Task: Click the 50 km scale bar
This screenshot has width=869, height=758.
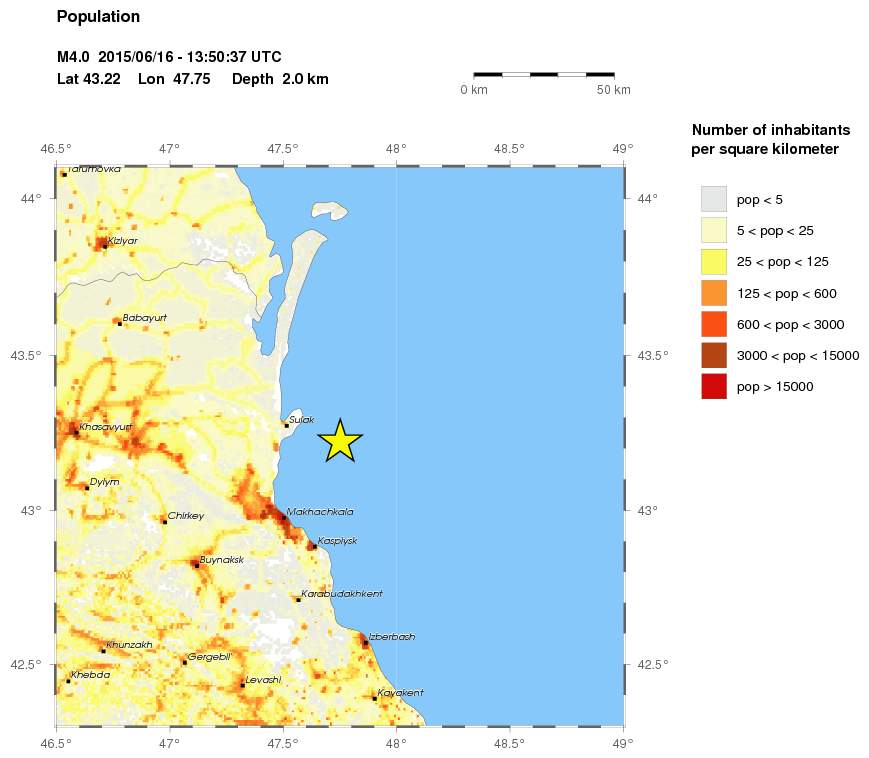Action: [543, 74]
